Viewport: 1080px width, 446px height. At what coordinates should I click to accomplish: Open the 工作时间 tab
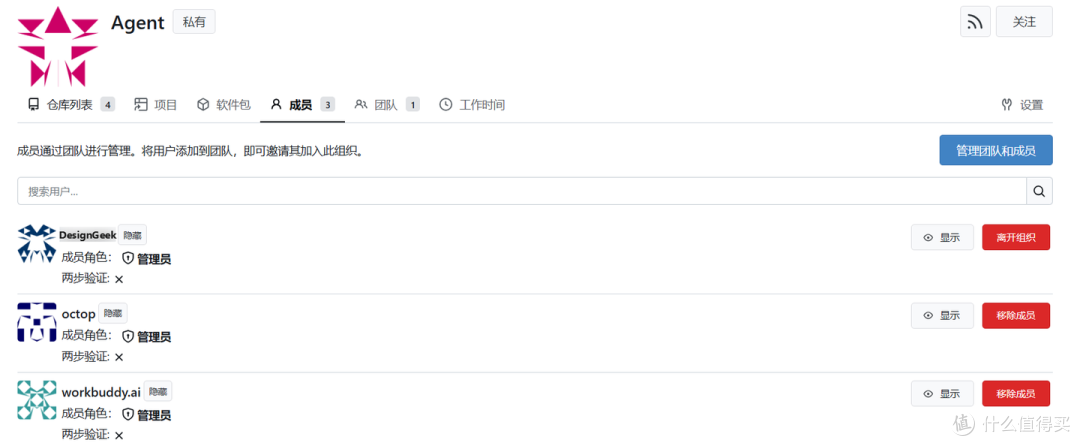point(472,105)
